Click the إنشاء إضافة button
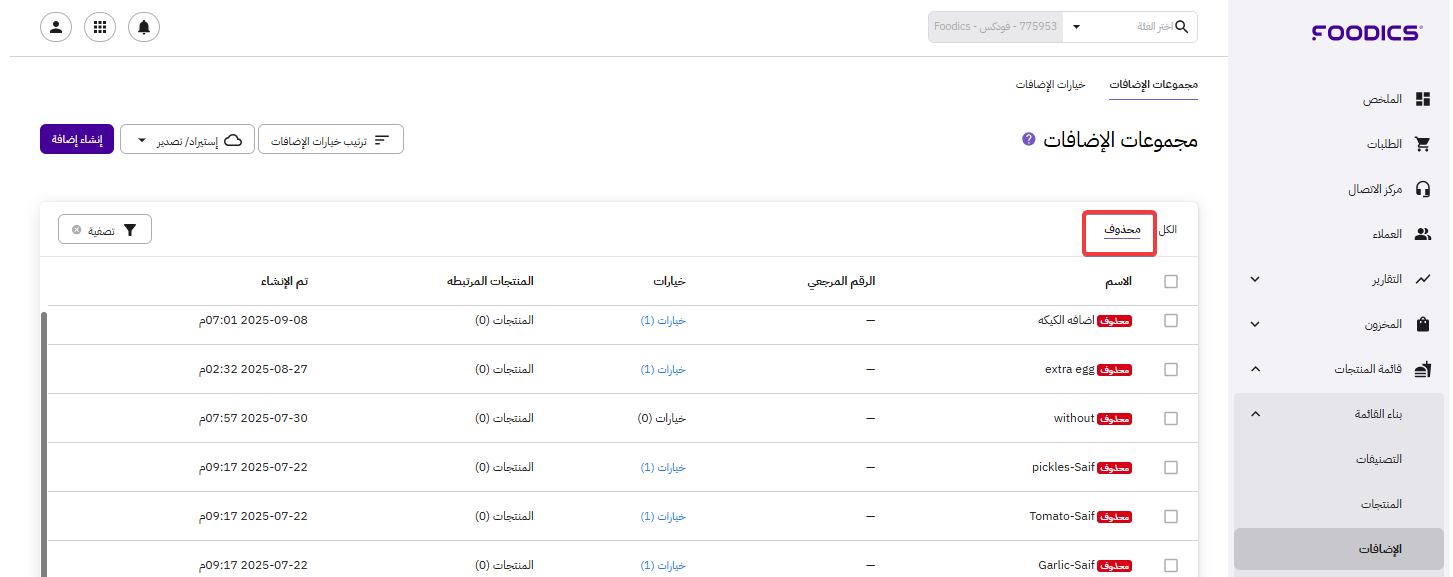 77,140
